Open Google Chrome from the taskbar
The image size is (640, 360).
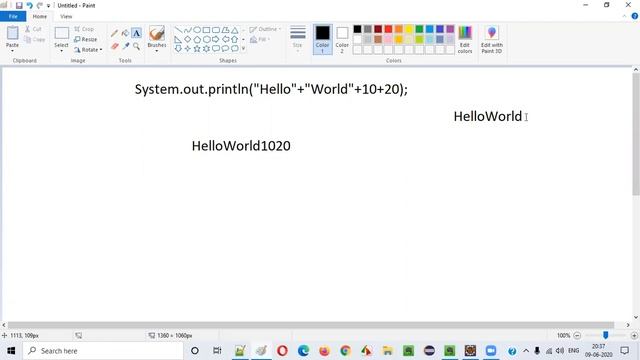click(x=345, y=351)
